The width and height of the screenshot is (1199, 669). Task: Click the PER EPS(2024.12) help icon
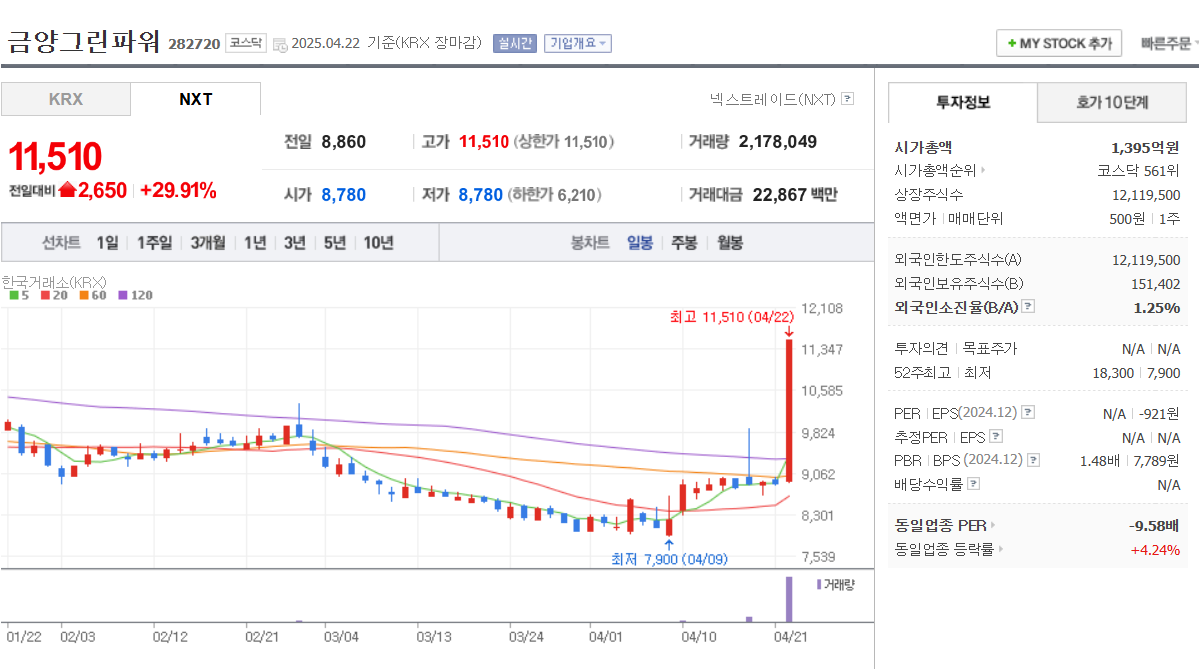point(1027,413)
